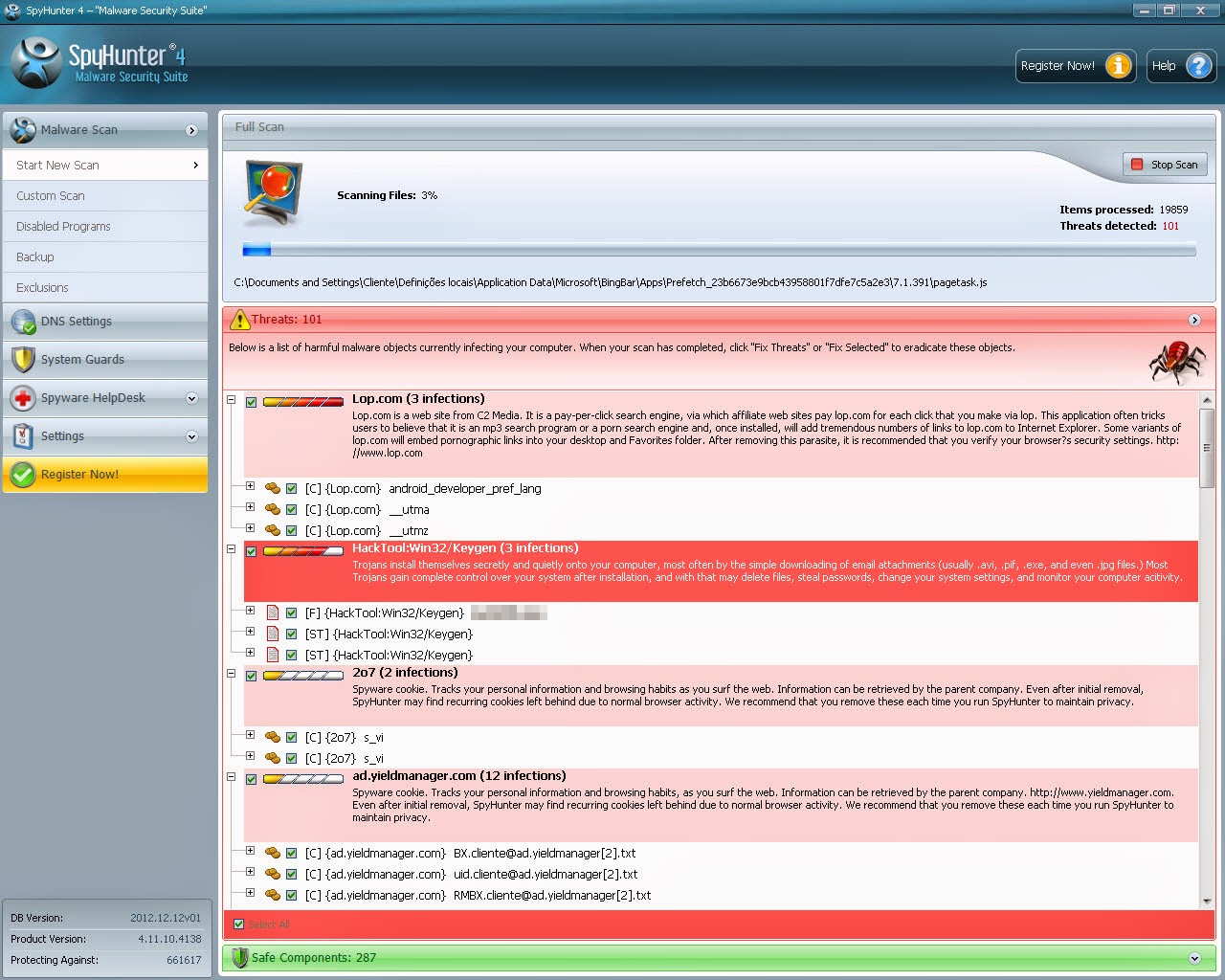1225x980 pixels.
Task: Click the Stop Scan button
Action: coord(1165,165)
